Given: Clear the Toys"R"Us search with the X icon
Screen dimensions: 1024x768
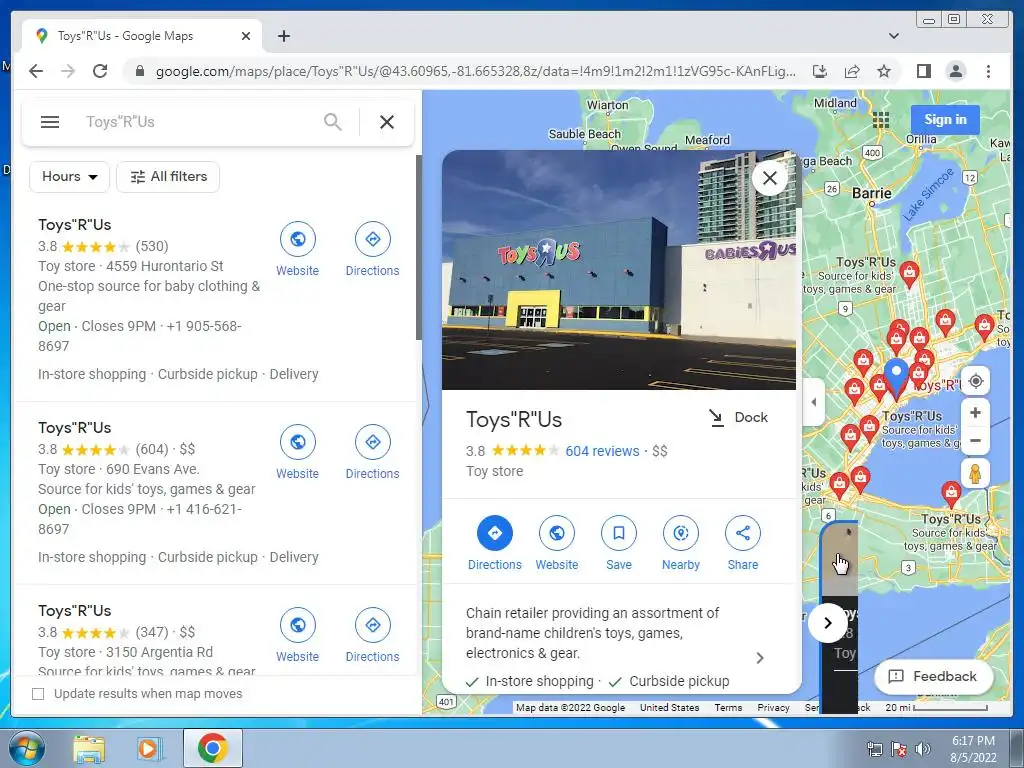Looking at the screenshot, I should coord(387,122).
